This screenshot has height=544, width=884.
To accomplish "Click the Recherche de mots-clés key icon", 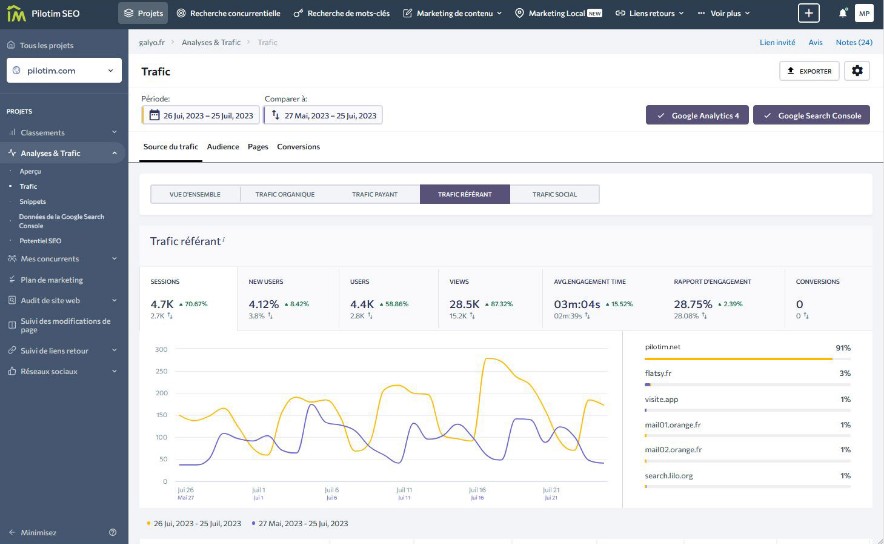I will tap(298, 13).
